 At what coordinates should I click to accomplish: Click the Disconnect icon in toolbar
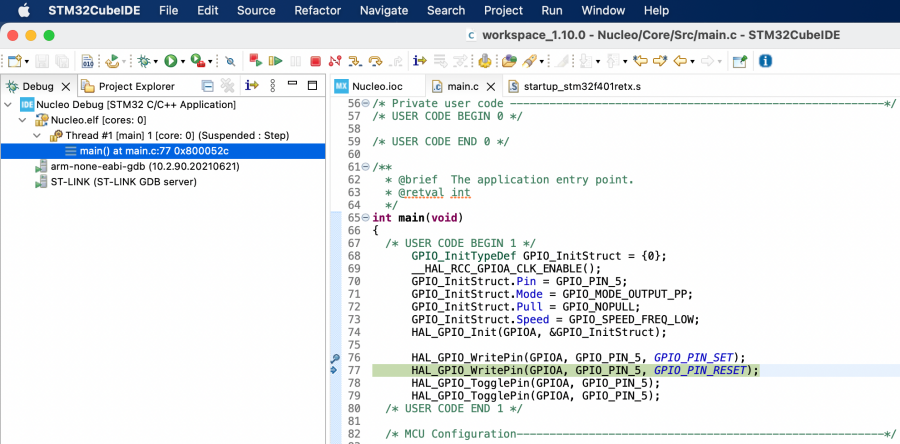tap(336, 61)
